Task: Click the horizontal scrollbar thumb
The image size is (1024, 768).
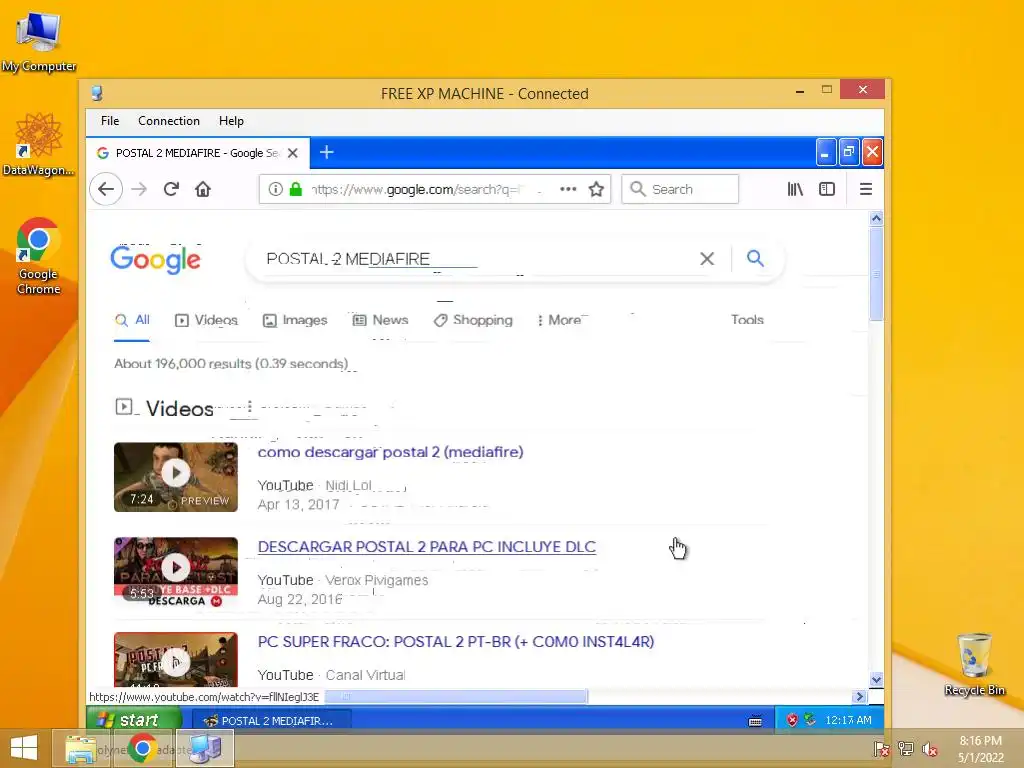Action: pos(456,697)
